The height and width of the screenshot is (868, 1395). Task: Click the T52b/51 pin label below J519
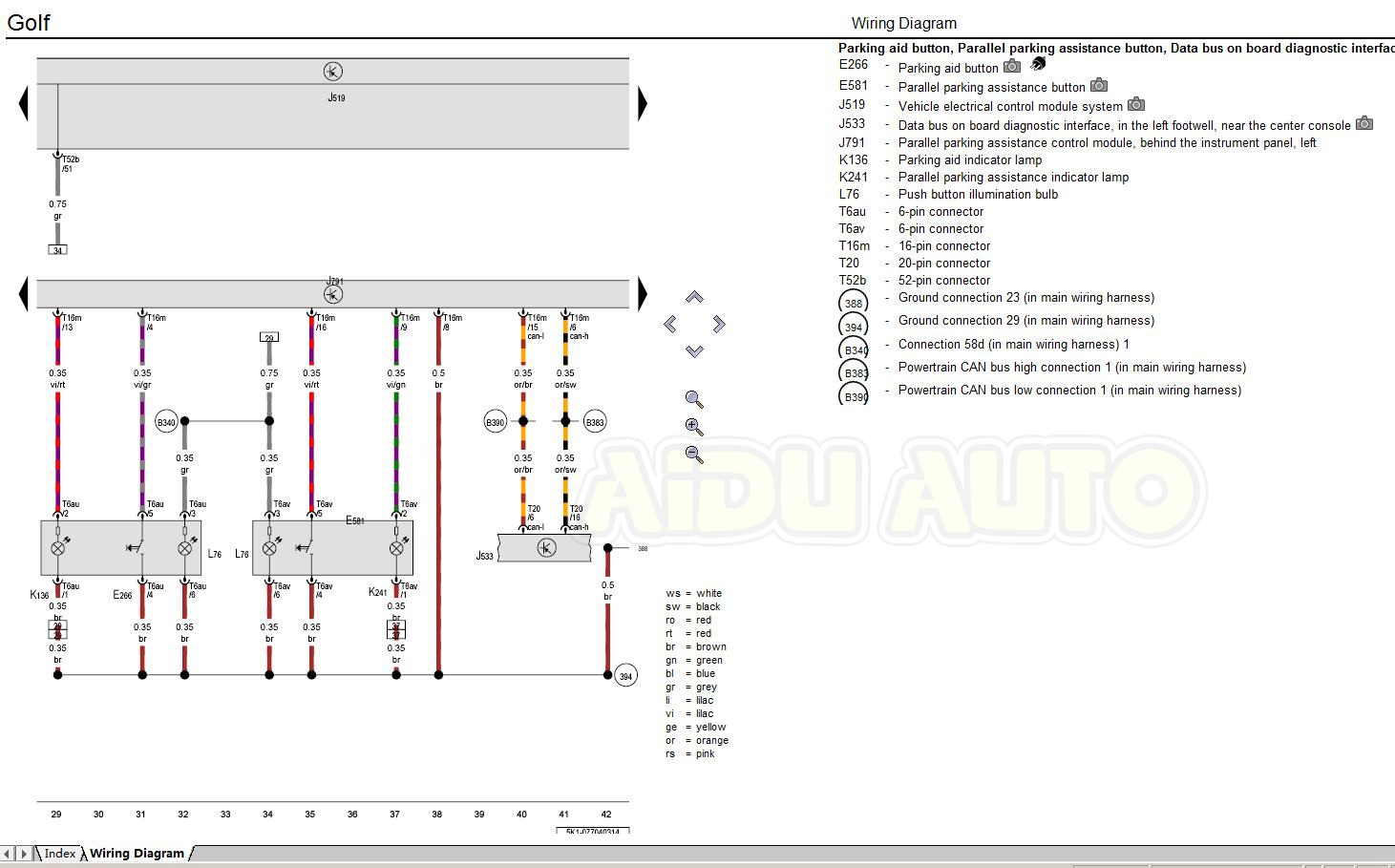click(x=71, y=163)
